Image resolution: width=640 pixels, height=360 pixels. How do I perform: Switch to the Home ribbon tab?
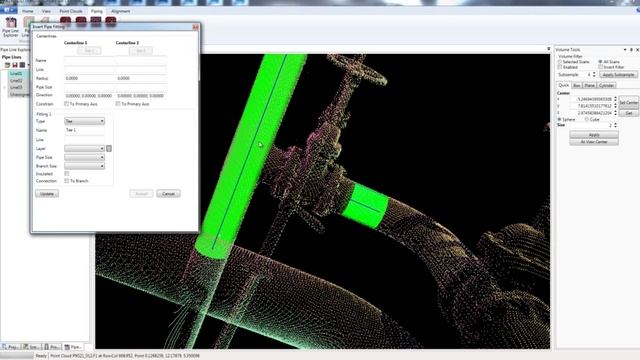coord(28,11)
